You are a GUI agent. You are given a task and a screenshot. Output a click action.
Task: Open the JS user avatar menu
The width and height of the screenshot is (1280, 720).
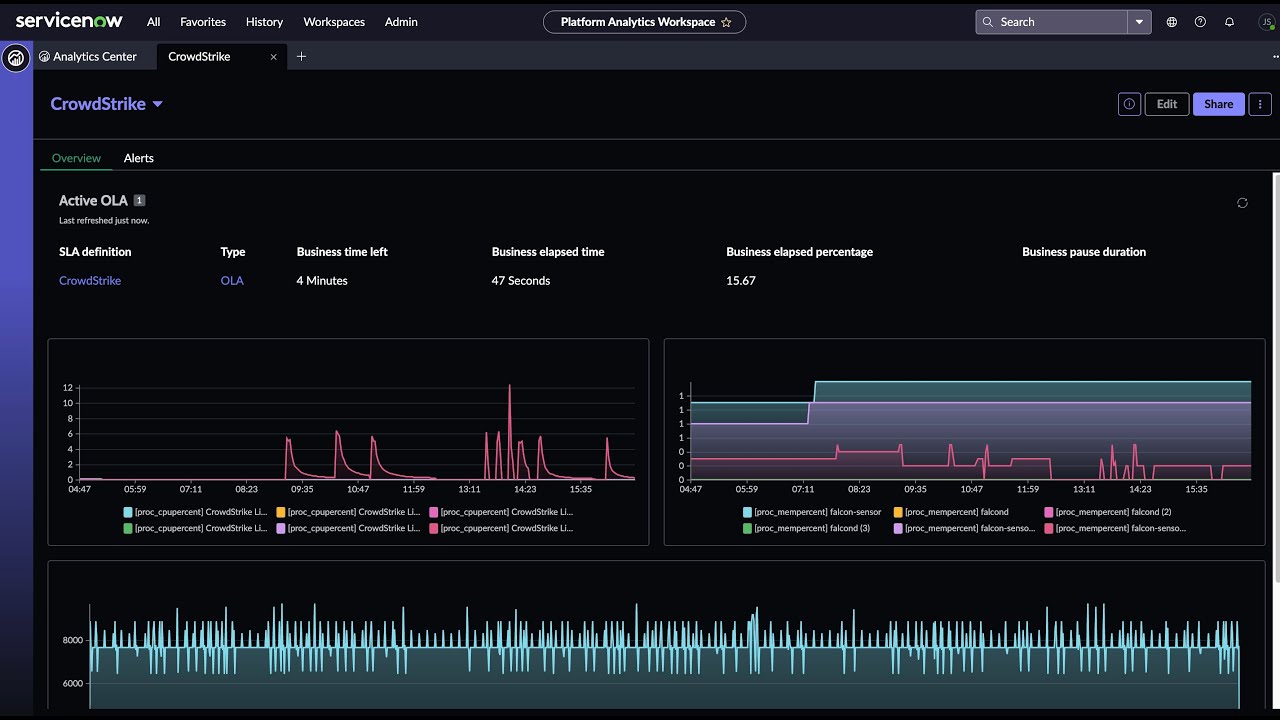pos(1266,22)
